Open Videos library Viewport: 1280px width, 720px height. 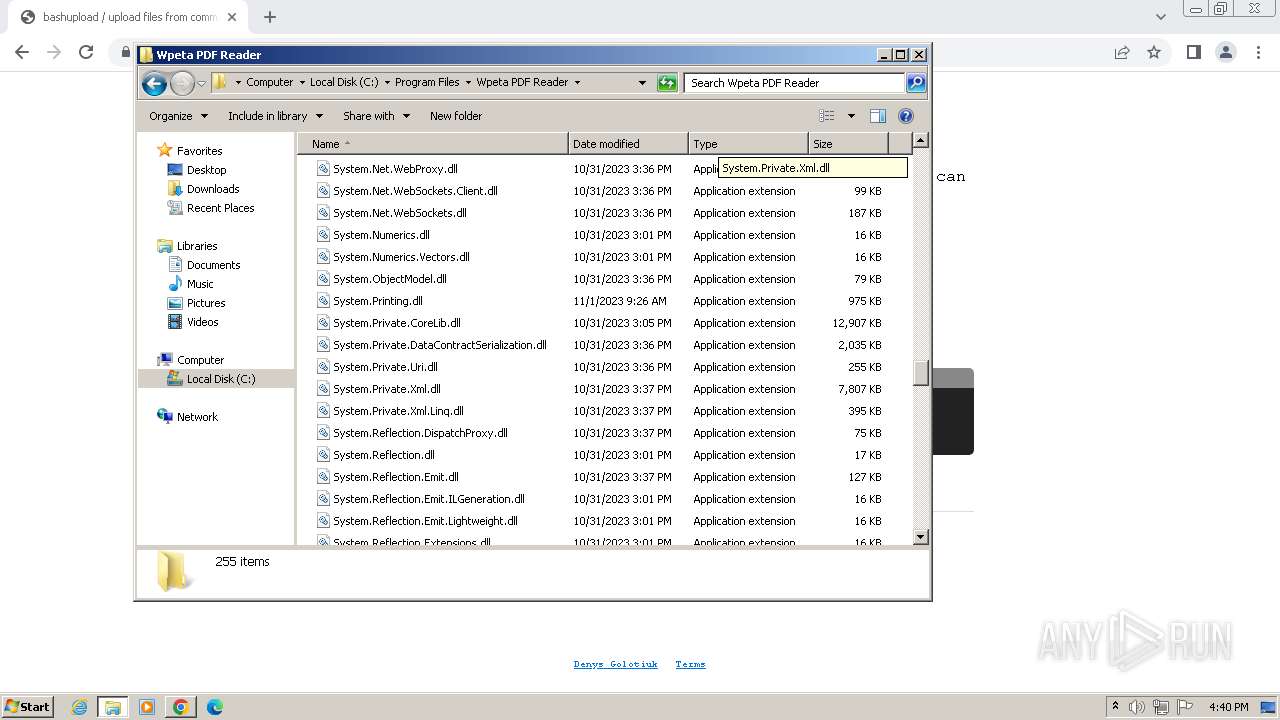pos(202,322)
